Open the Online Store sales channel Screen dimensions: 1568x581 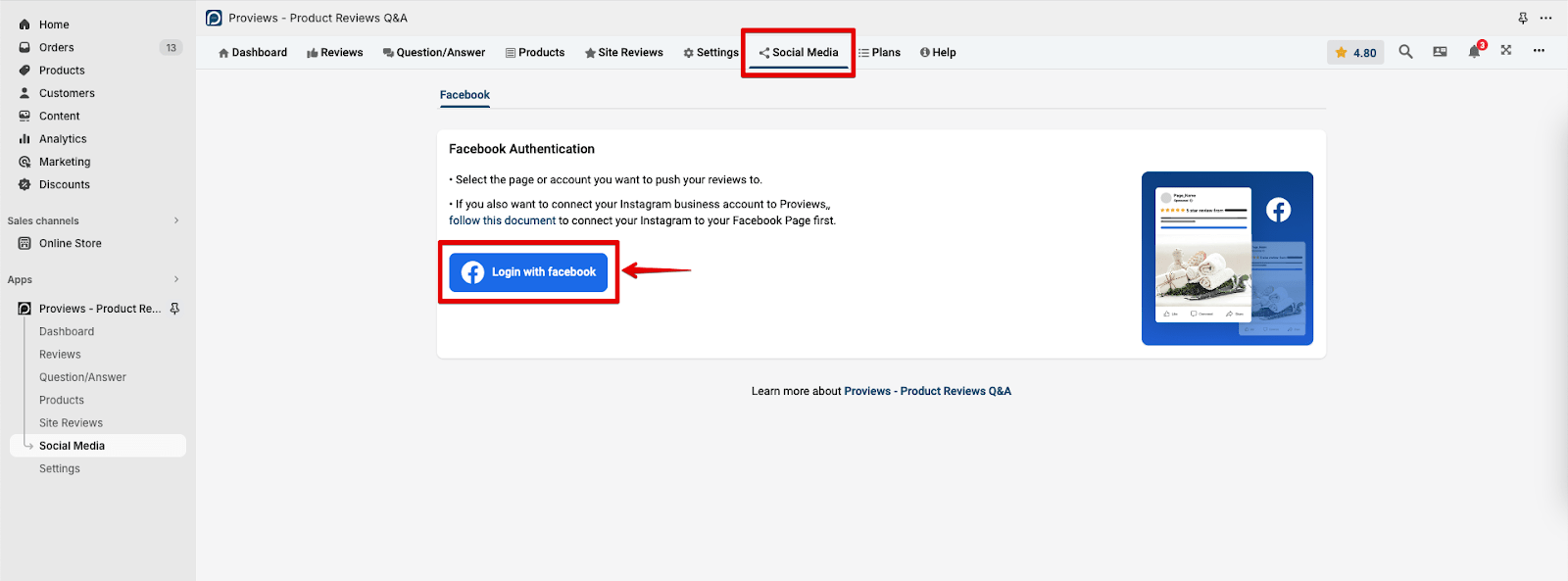(70, 243)
